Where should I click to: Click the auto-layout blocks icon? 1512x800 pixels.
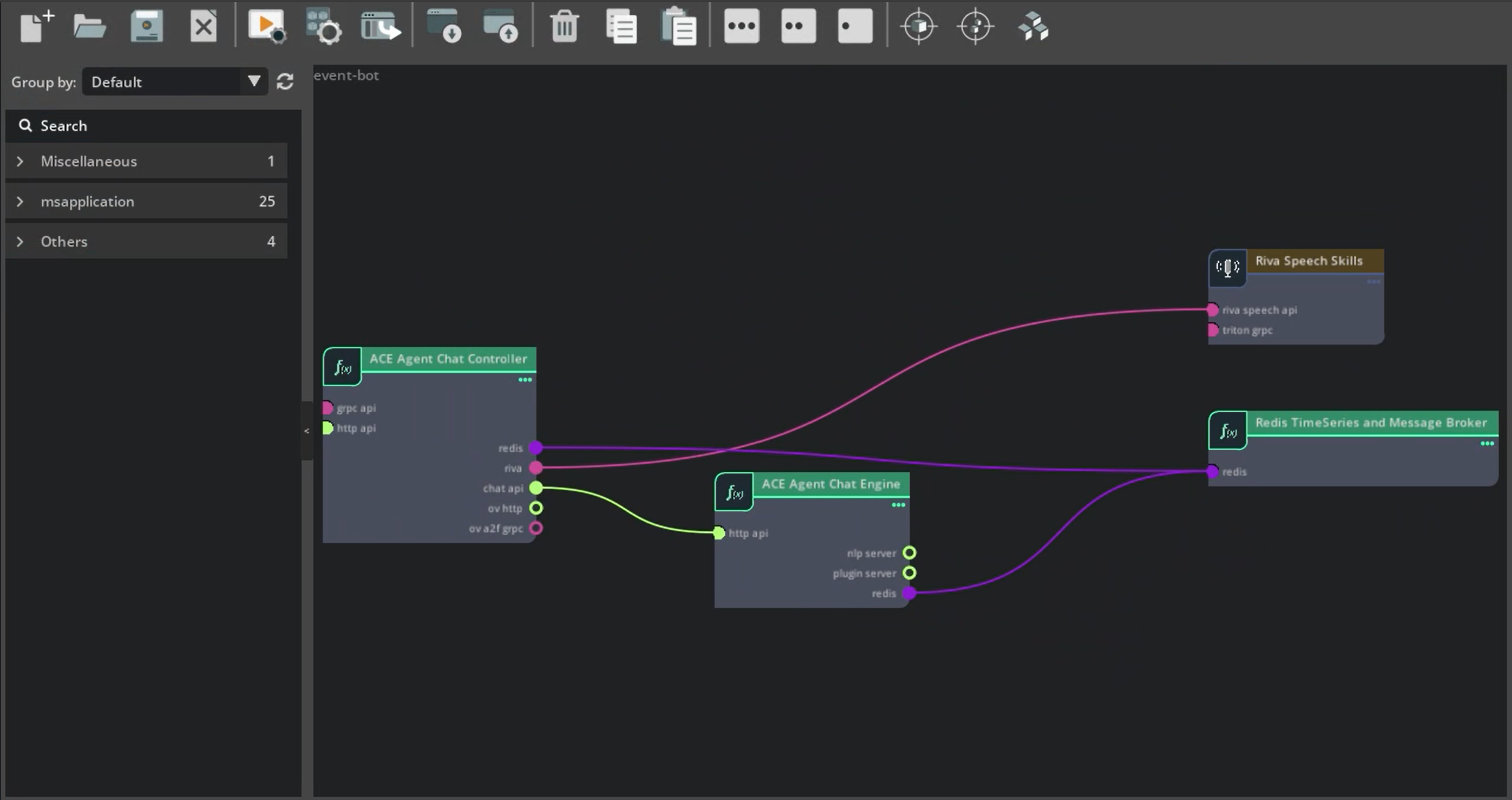click(x=1033, y=27)
